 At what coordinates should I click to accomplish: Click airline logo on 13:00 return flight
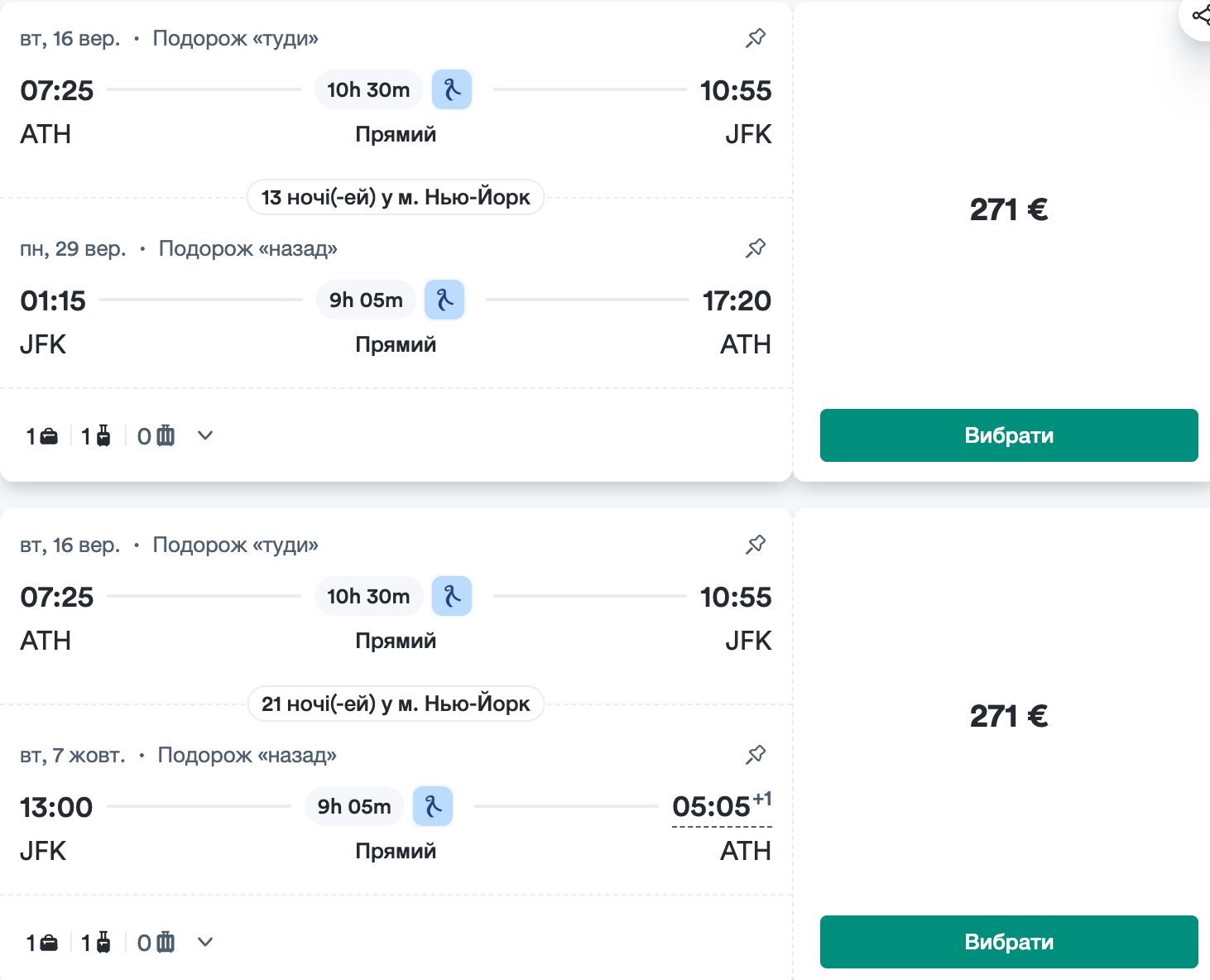coord(433,806)
